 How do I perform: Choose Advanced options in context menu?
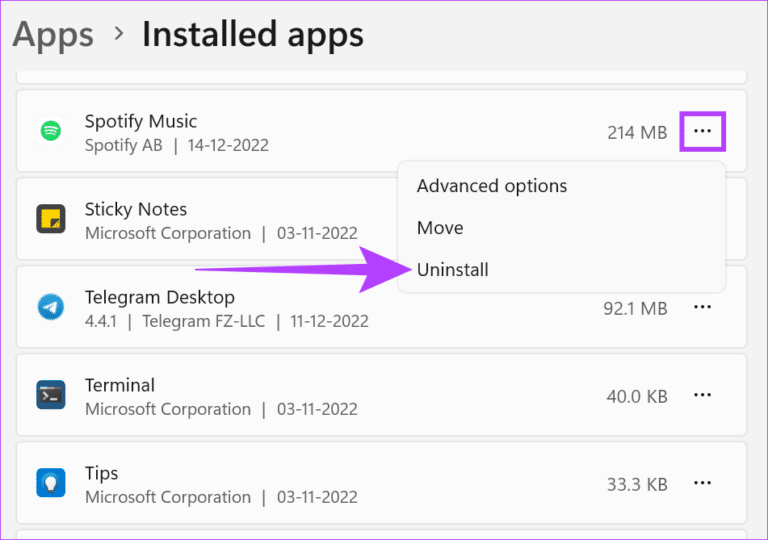coord(492,186)
